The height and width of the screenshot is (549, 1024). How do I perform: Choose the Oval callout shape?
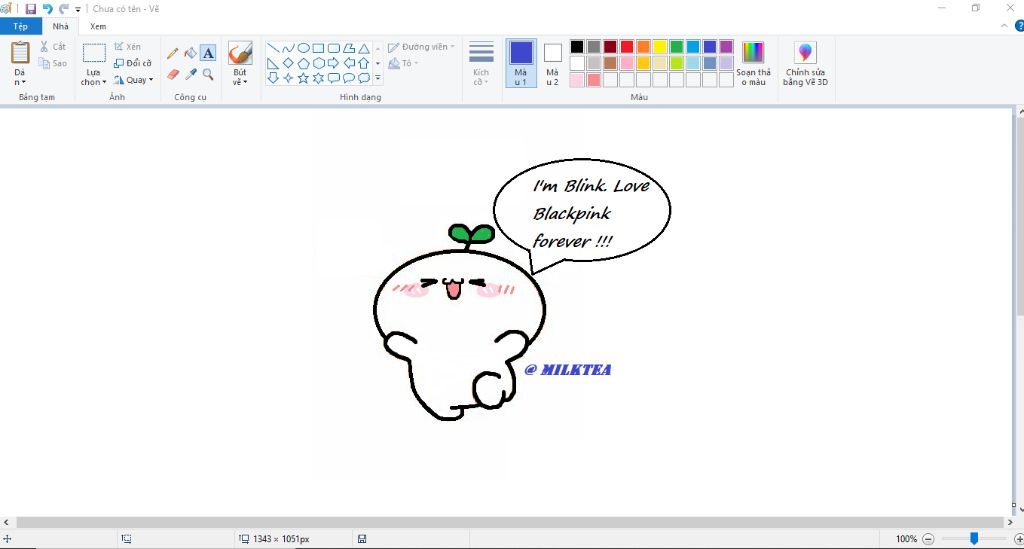pyautogui.click(x=349, y=78)
